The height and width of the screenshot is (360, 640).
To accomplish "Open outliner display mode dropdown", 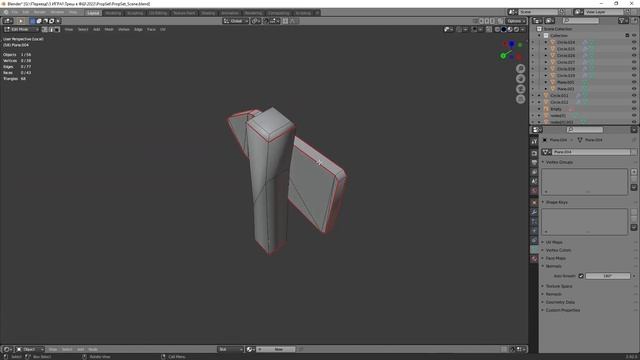I will coord(549,21).
